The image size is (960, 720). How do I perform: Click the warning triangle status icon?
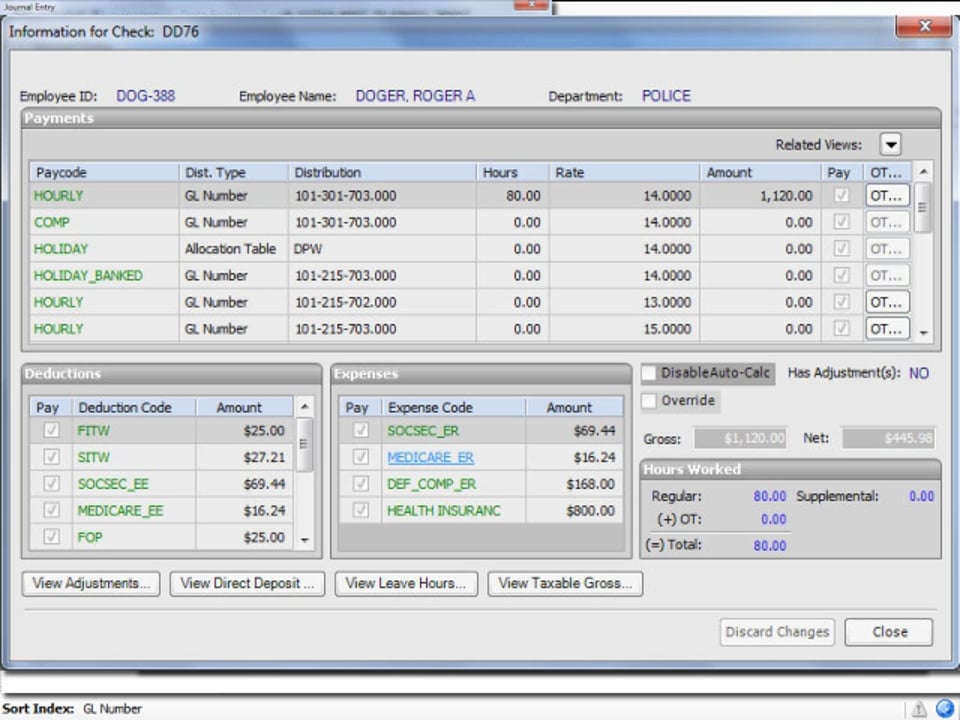point(918,708)
